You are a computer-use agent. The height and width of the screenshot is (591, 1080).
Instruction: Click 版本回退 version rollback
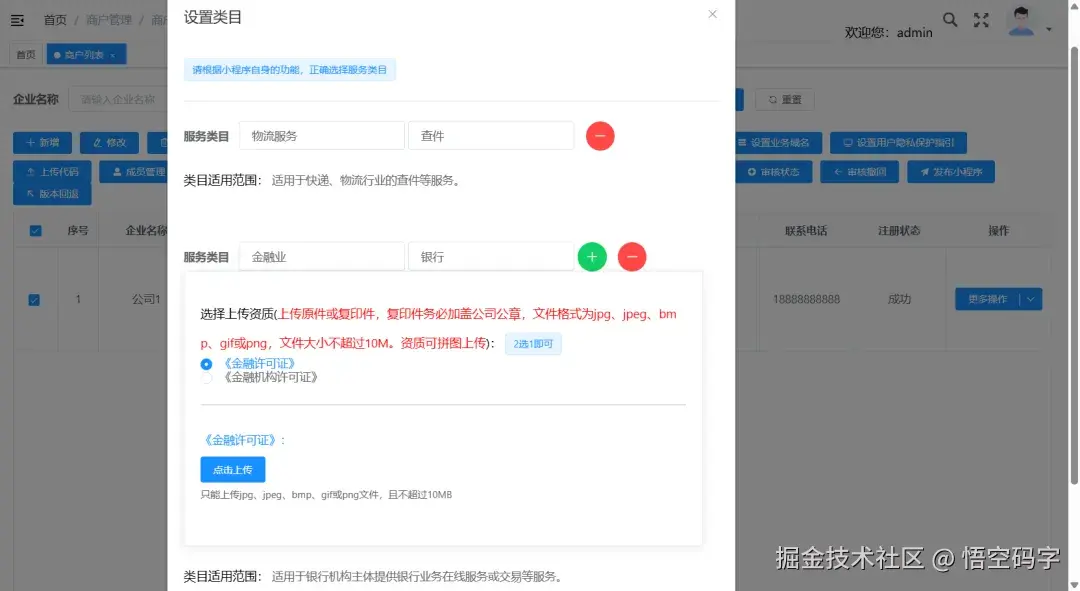[54, 192]
